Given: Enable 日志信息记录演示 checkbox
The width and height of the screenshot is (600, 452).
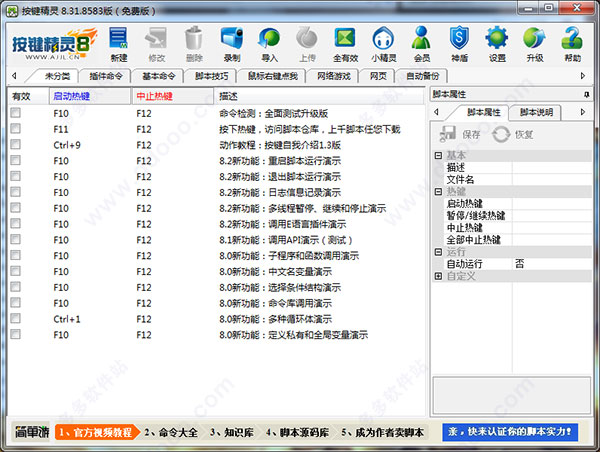Looking at the screenshot, I should coord(16,192).
